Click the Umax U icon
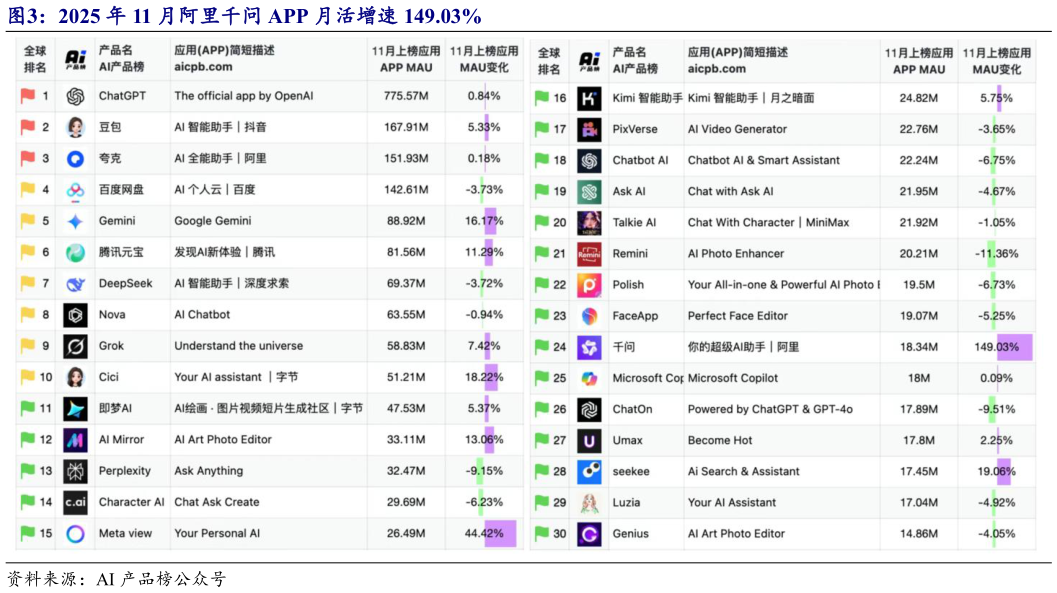Image resolution: width=1057 pixels, height=593 pixels. [589, 441]
